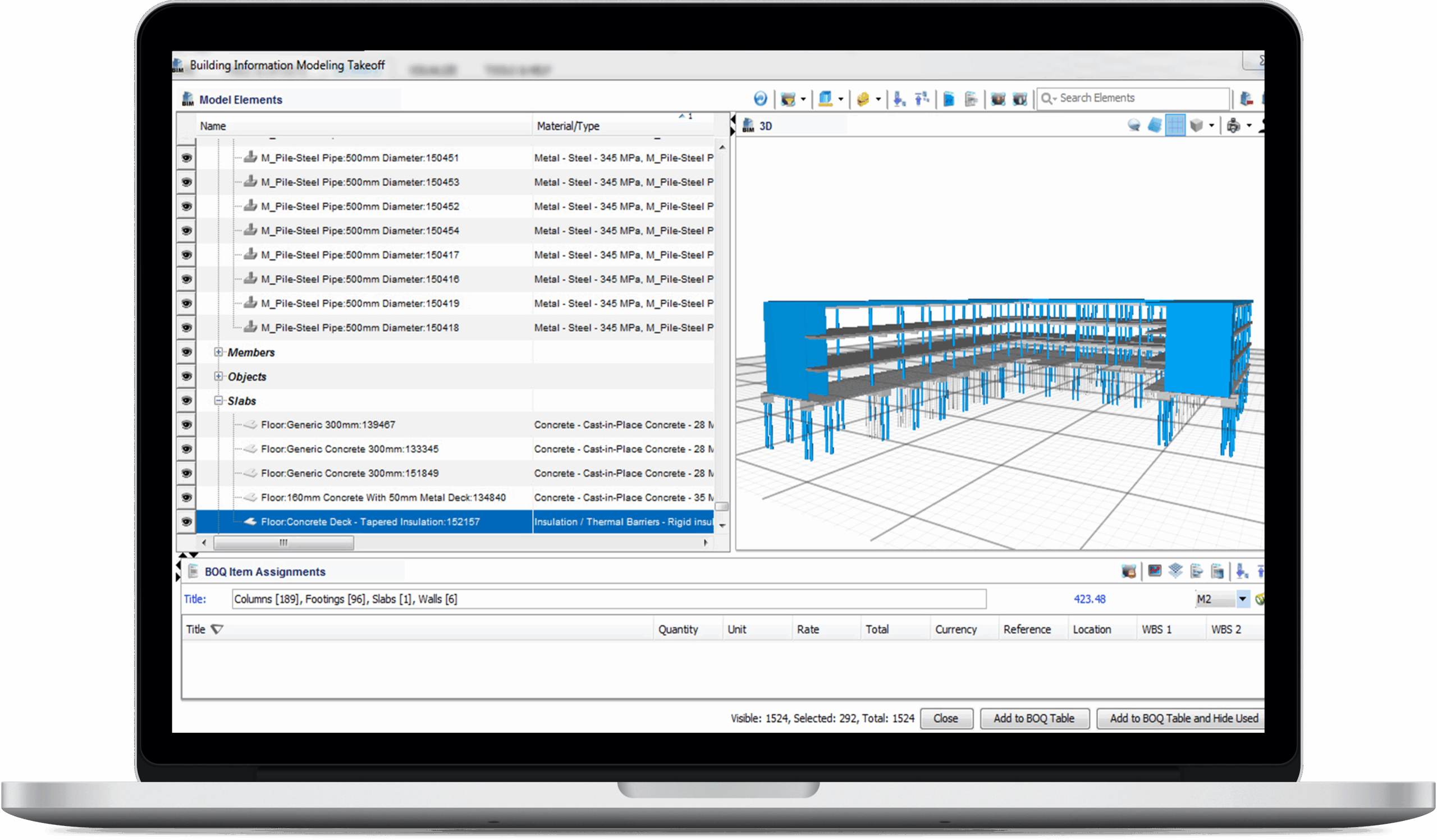Click the speech bubble icon in 3D toolbar
Screen dimensions: 1437x840
pos(1134,125)
